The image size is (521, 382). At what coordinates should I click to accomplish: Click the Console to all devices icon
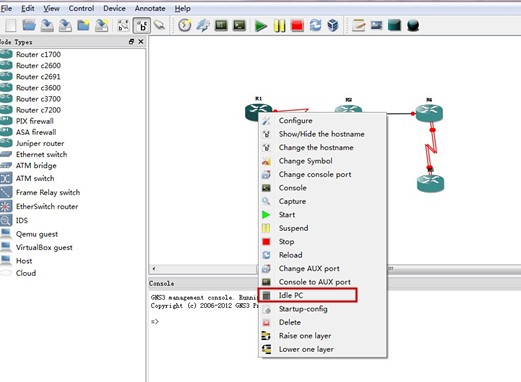point(239,25)
